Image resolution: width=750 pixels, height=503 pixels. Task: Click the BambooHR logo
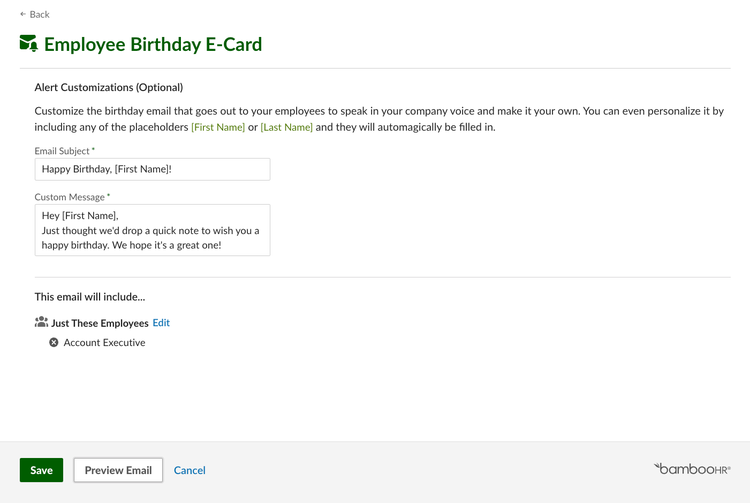692,469
